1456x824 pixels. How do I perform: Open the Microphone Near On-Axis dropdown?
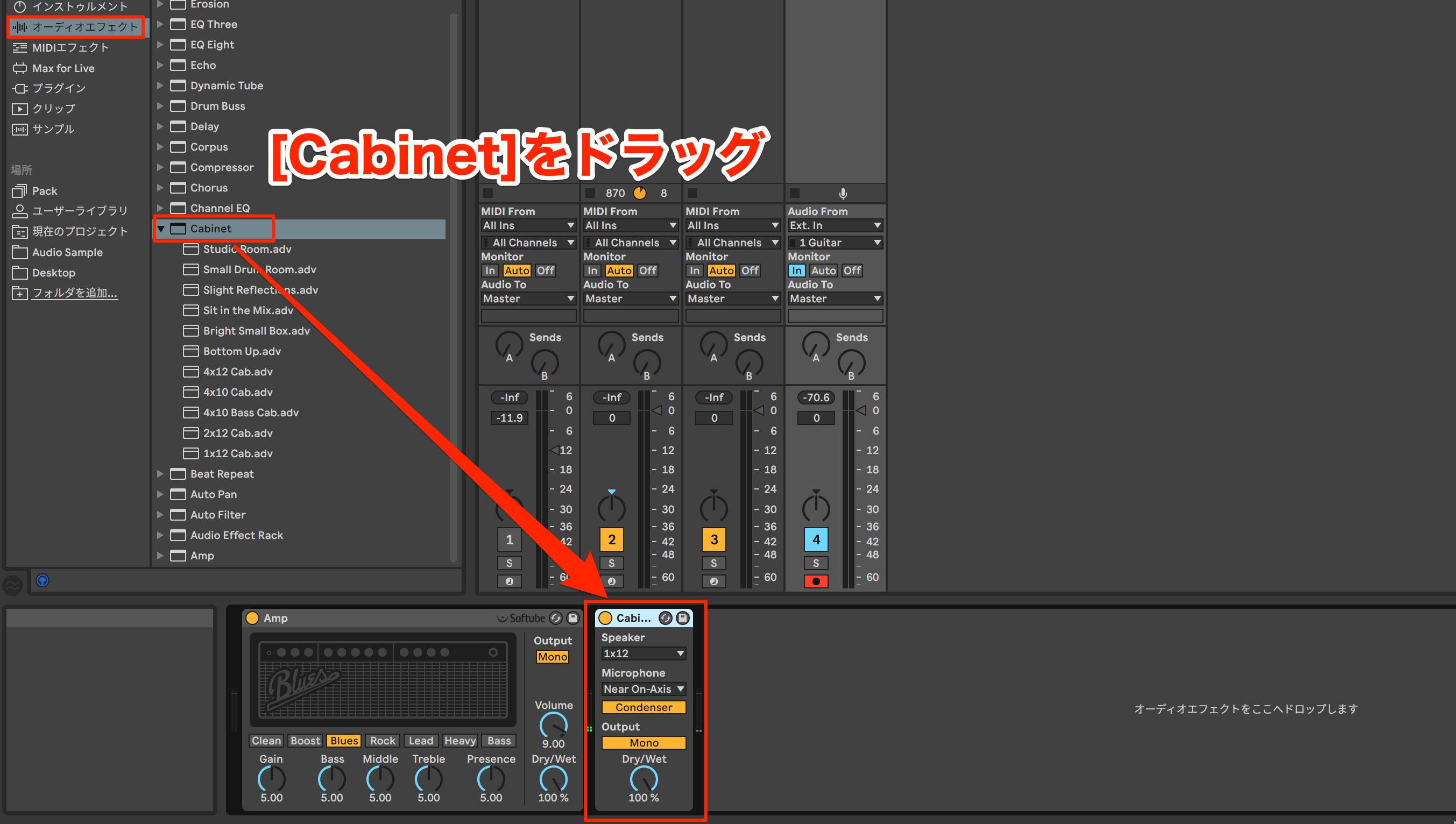coord(644,690)
